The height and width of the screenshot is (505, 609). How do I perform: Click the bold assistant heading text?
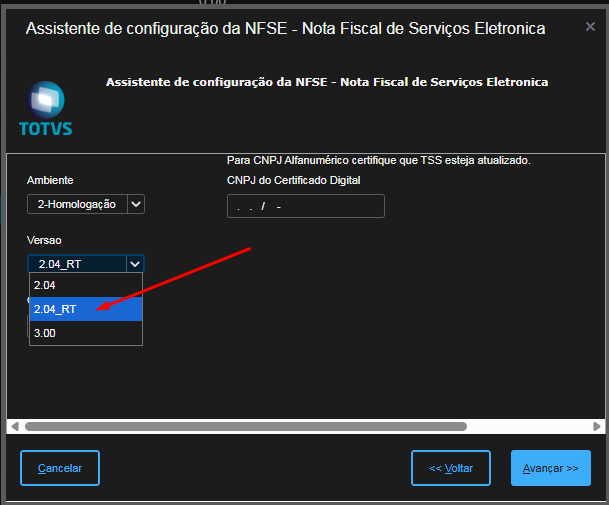(327, 82)
